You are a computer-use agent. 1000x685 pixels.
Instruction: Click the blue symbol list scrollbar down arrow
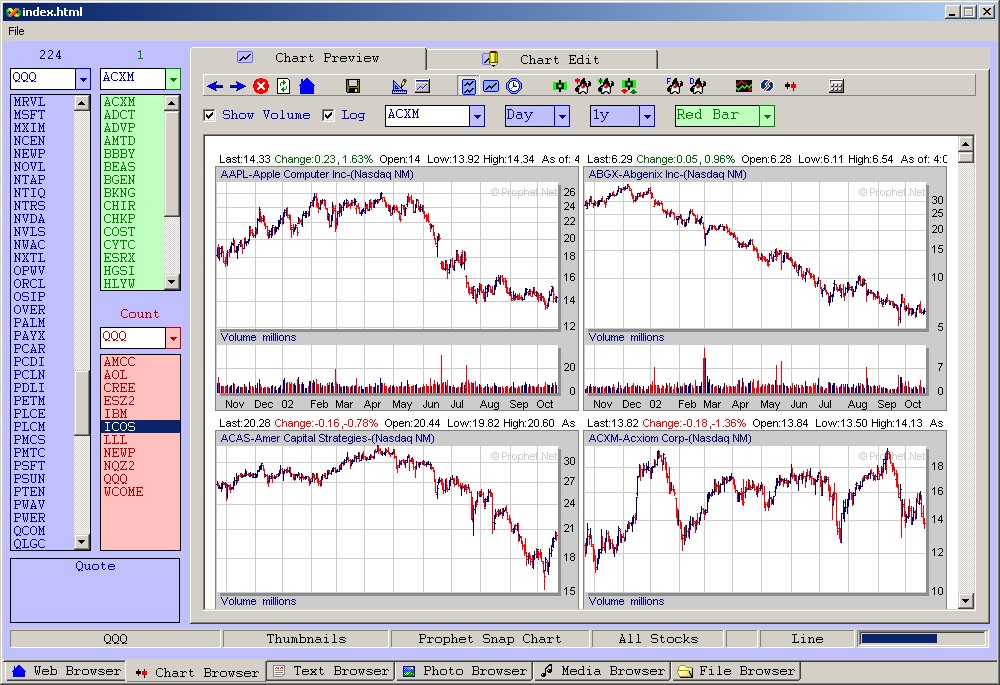pyautogui.click(x=82, y=542)
